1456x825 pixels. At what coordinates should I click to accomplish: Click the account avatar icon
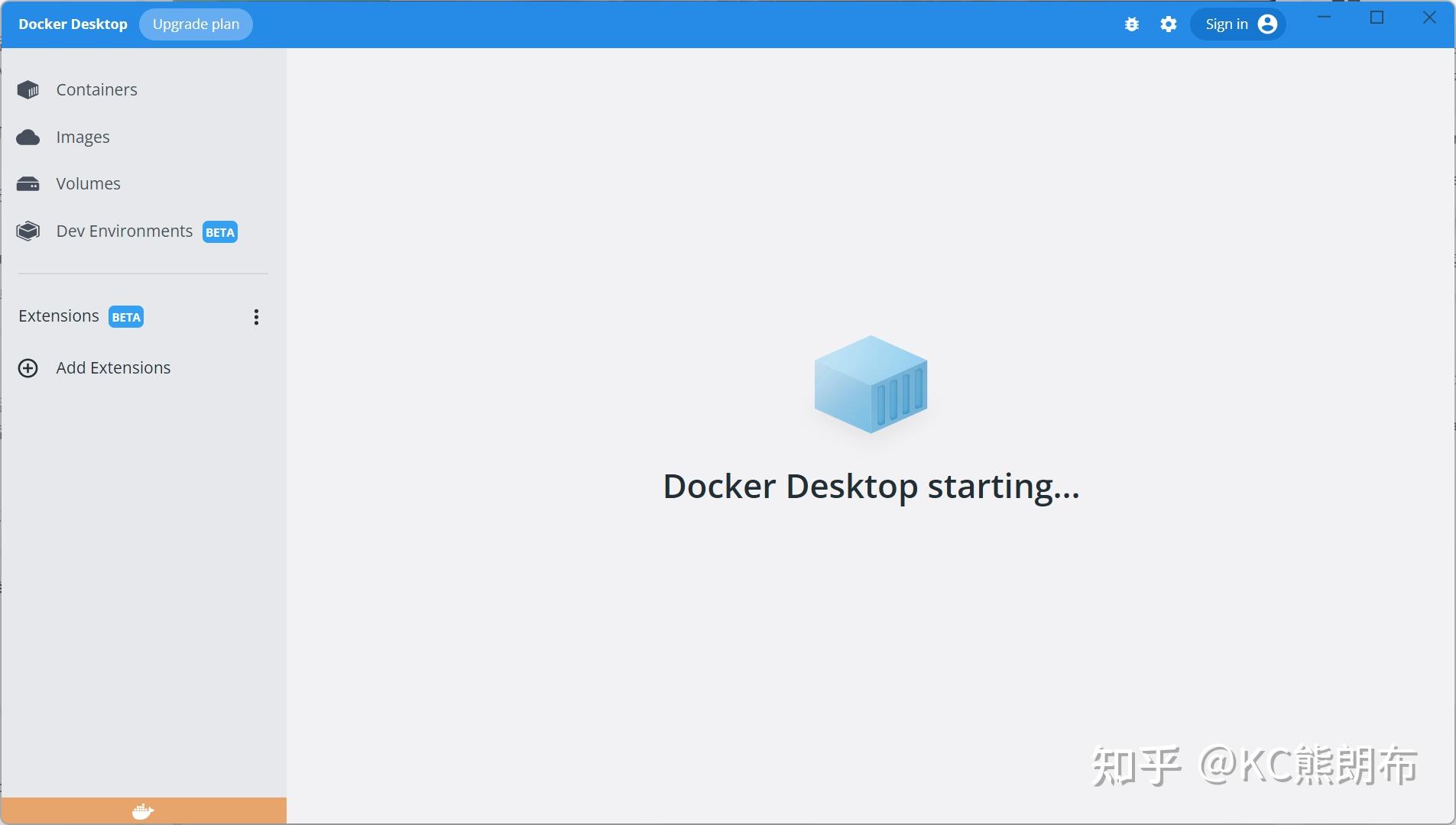coord(1266,24)
